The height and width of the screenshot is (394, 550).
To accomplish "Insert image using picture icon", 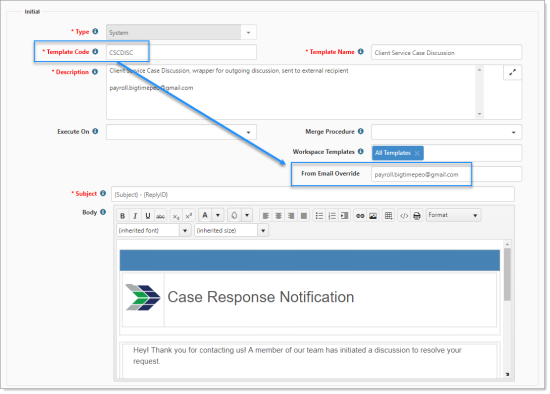I will 373,216.
